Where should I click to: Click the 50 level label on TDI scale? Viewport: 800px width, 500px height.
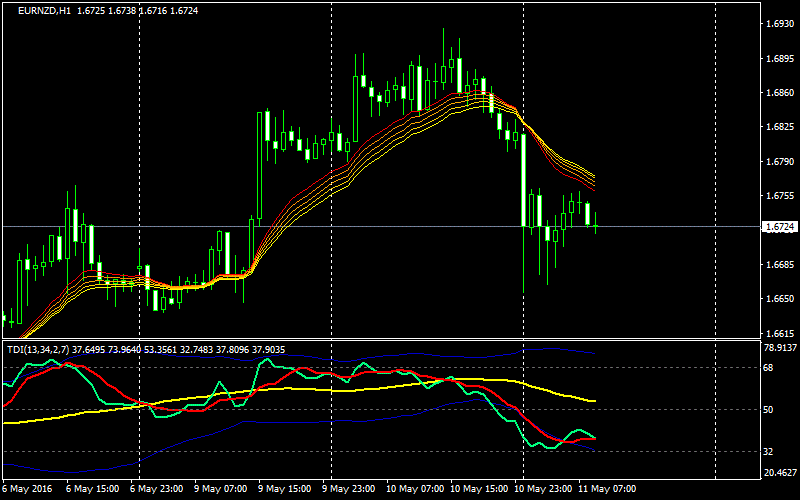[768, 410]
